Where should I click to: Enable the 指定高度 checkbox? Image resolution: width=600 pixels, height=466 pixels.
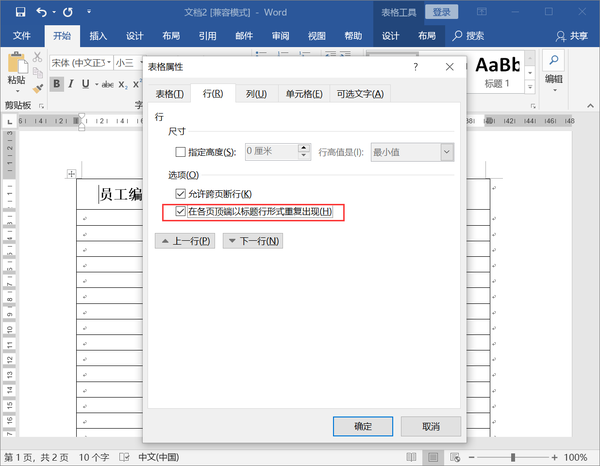(x=180, y=152)
